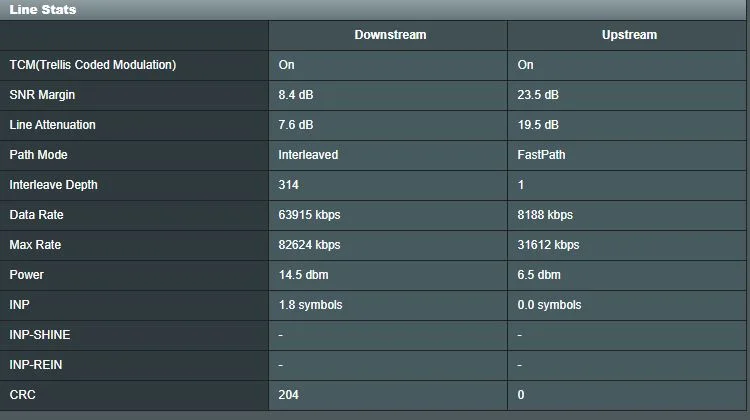Click the 63915 kbps downstream data rate
This screenshot has width=750, height=420.
click(309, 215)
